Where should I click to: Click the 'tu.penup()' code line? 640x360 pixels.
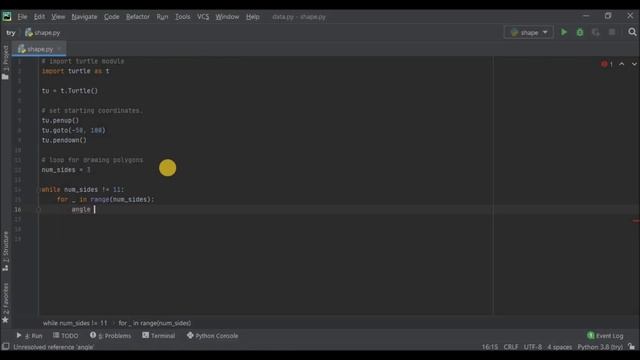60,120
